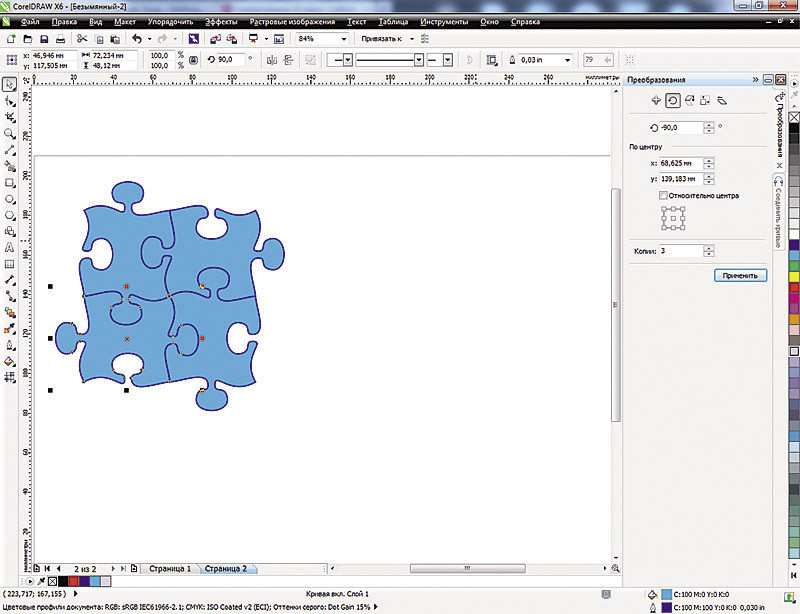Viewport: 800px width, 614px height.
Task: Open the outline width 0,03 in dropdown
Action: (x=567, y=60)
